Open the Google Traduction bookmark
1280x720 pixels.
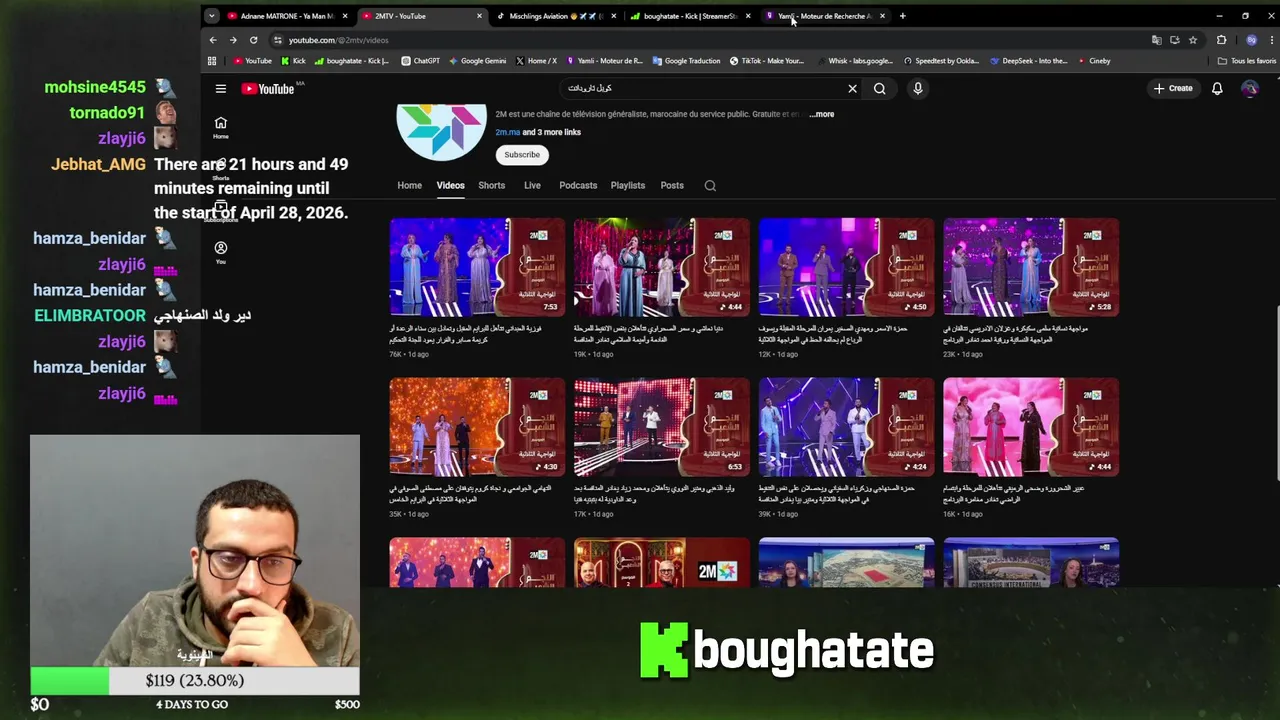click(686, 61)
